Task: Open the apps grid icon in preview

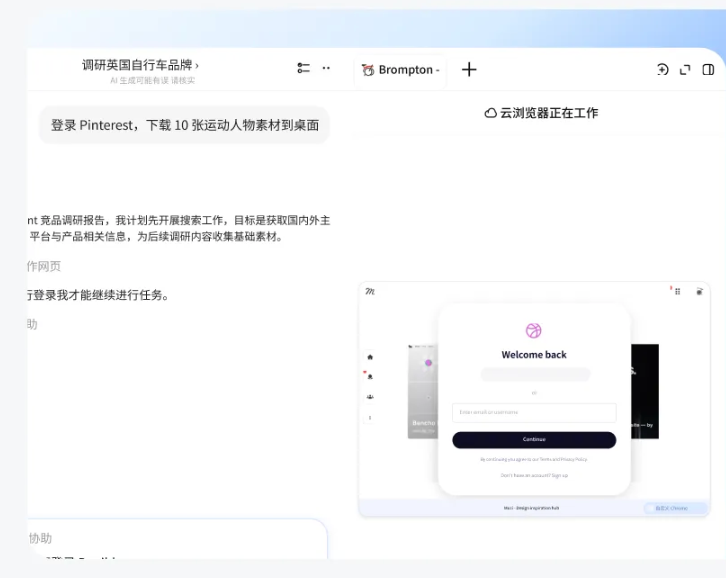Action: tap(677, 291)
